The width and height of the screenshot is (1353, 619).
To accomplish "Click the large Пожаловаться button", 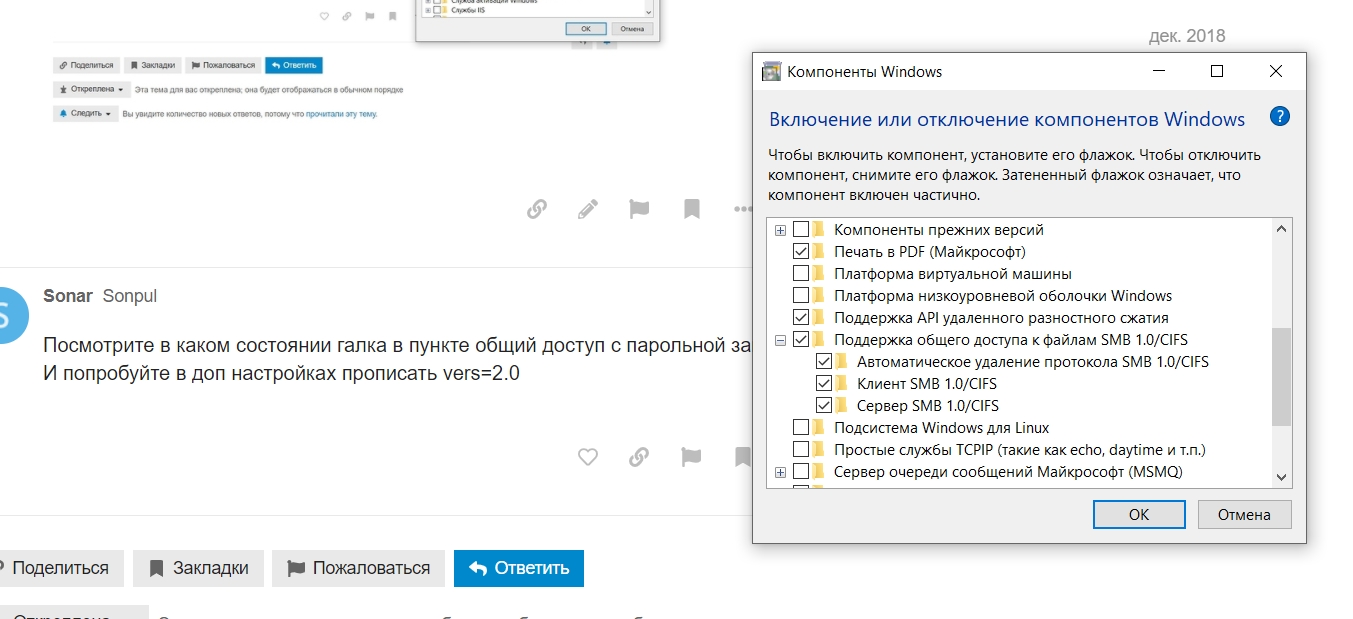I will [x=358, y=568].
